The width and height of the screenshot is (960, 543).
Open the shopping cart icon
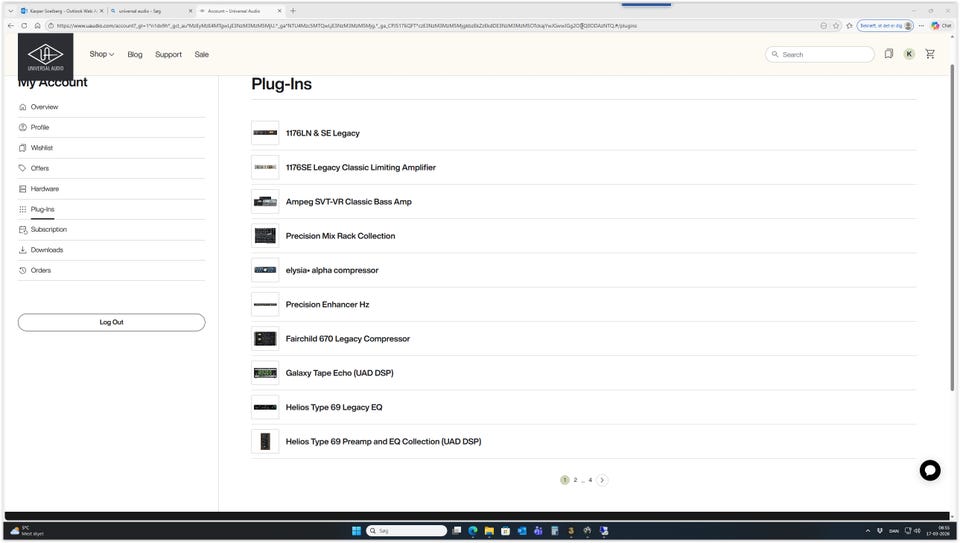coord(930,54)
